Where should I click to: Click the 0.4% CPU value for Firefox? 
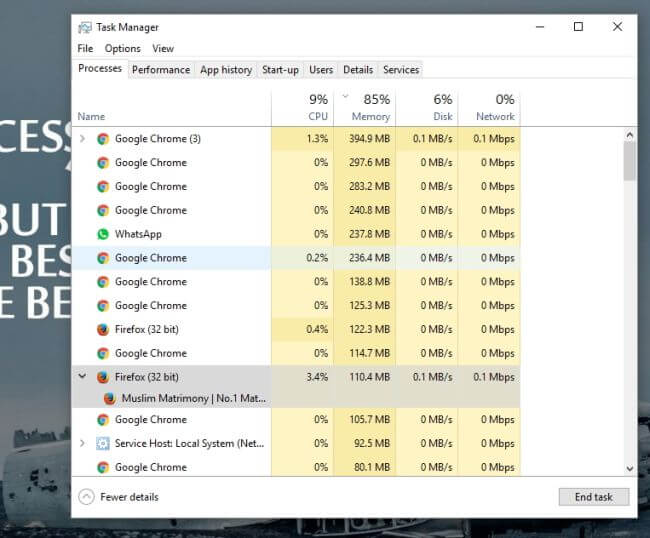[317, 330]
